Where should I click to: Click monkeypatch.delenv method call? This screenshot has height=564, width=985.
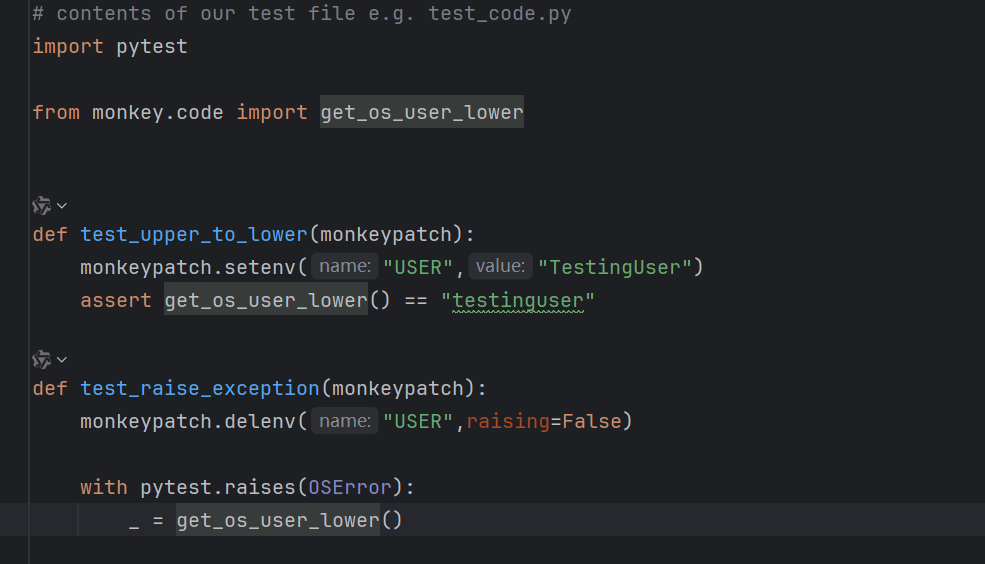click(x=188, y=421)
